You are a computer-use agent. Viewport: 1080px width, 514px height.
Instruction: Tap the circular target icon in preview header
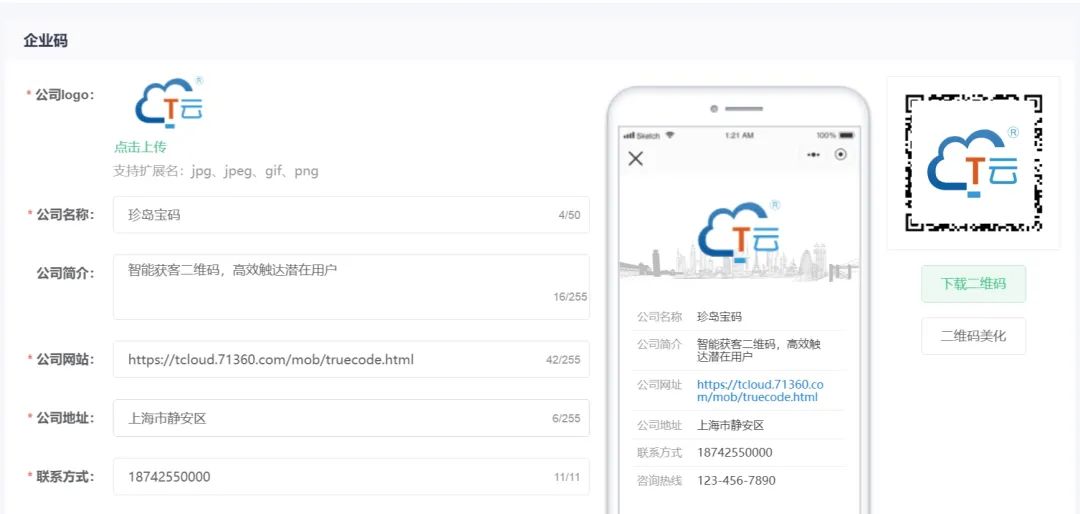pos(840,154)
